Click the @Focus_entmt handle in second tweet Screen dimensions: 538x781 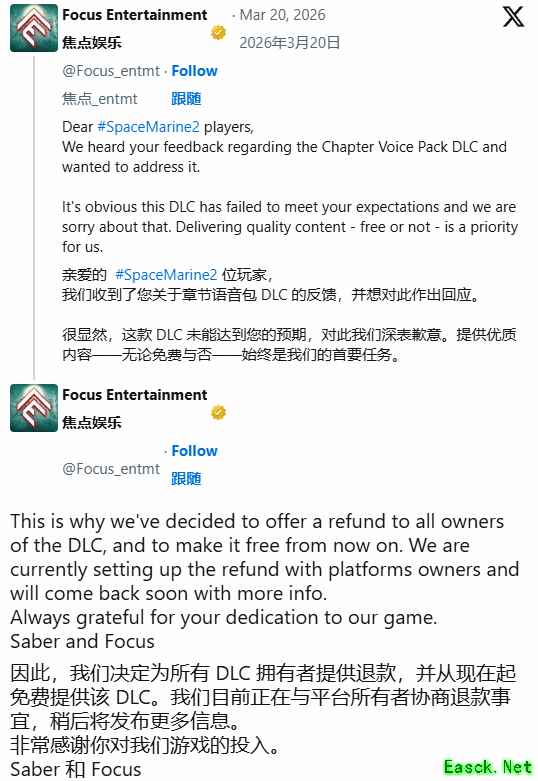(111, 469)
